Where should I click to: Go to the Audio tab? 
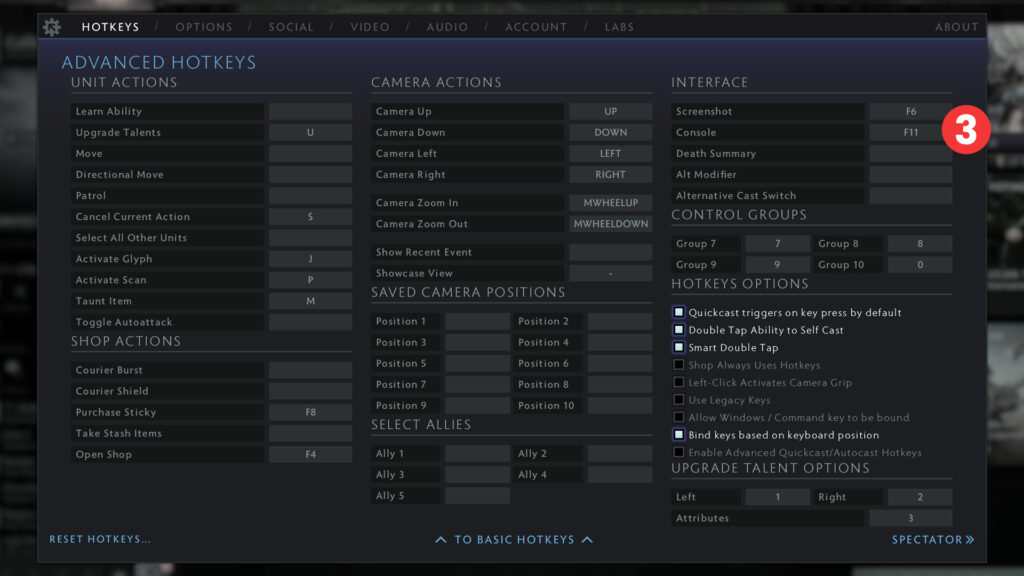pyautogui.click(x=447, y=27)
